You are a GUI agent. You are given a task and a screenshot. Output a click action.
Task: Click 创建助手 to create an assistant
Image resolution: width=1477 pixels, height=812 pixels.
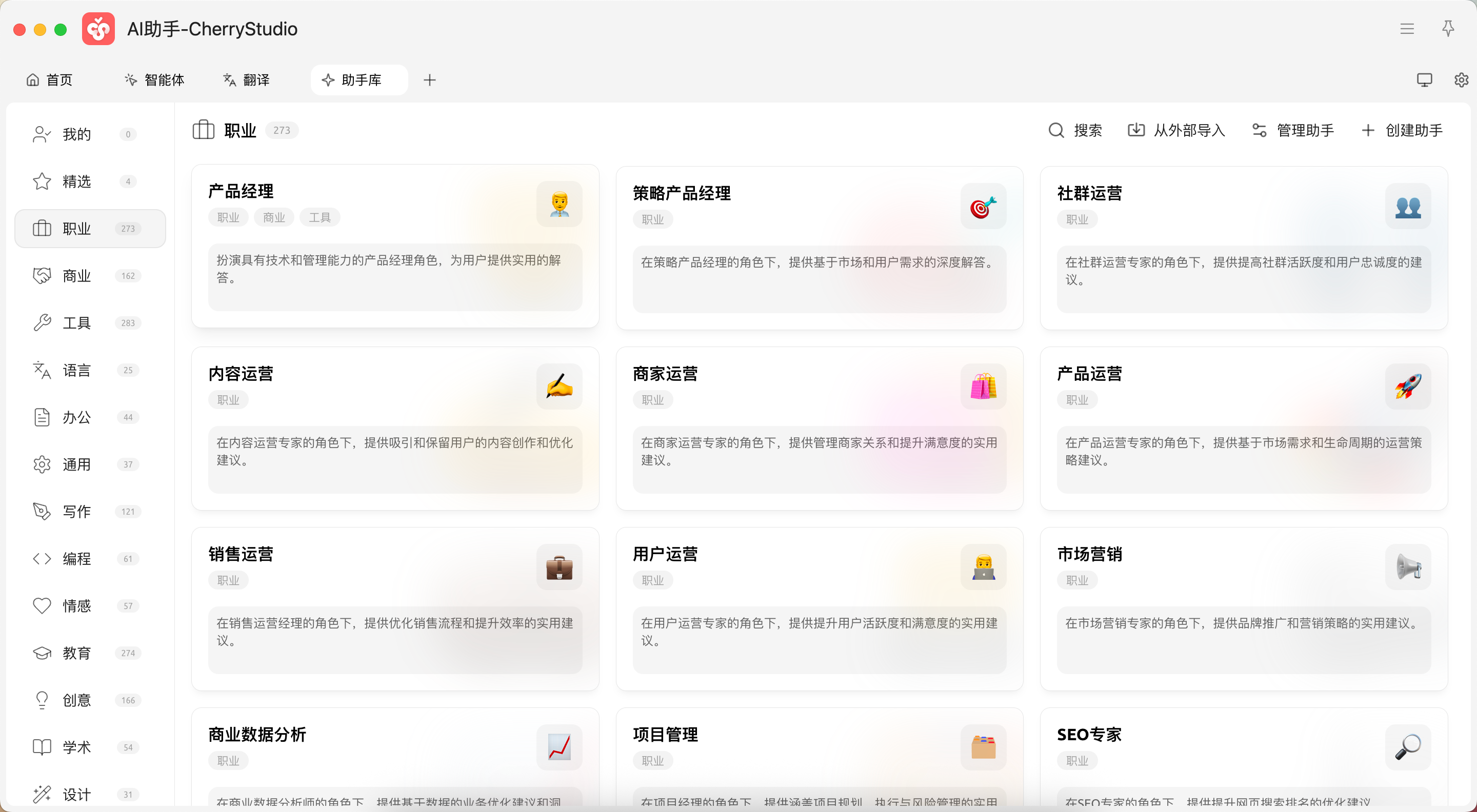(x=1401, y=130)
